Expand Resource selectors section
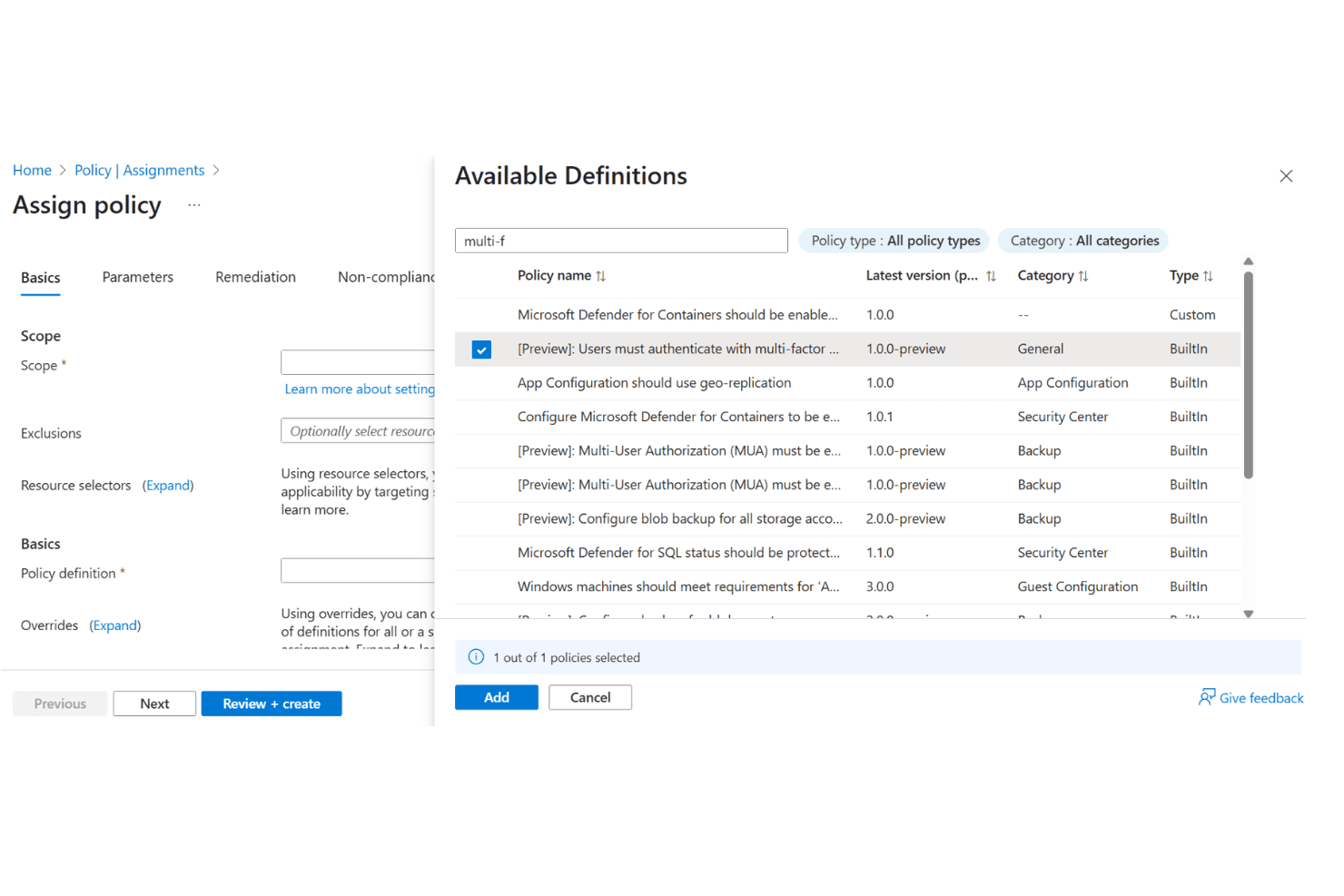 click(168, 486)
